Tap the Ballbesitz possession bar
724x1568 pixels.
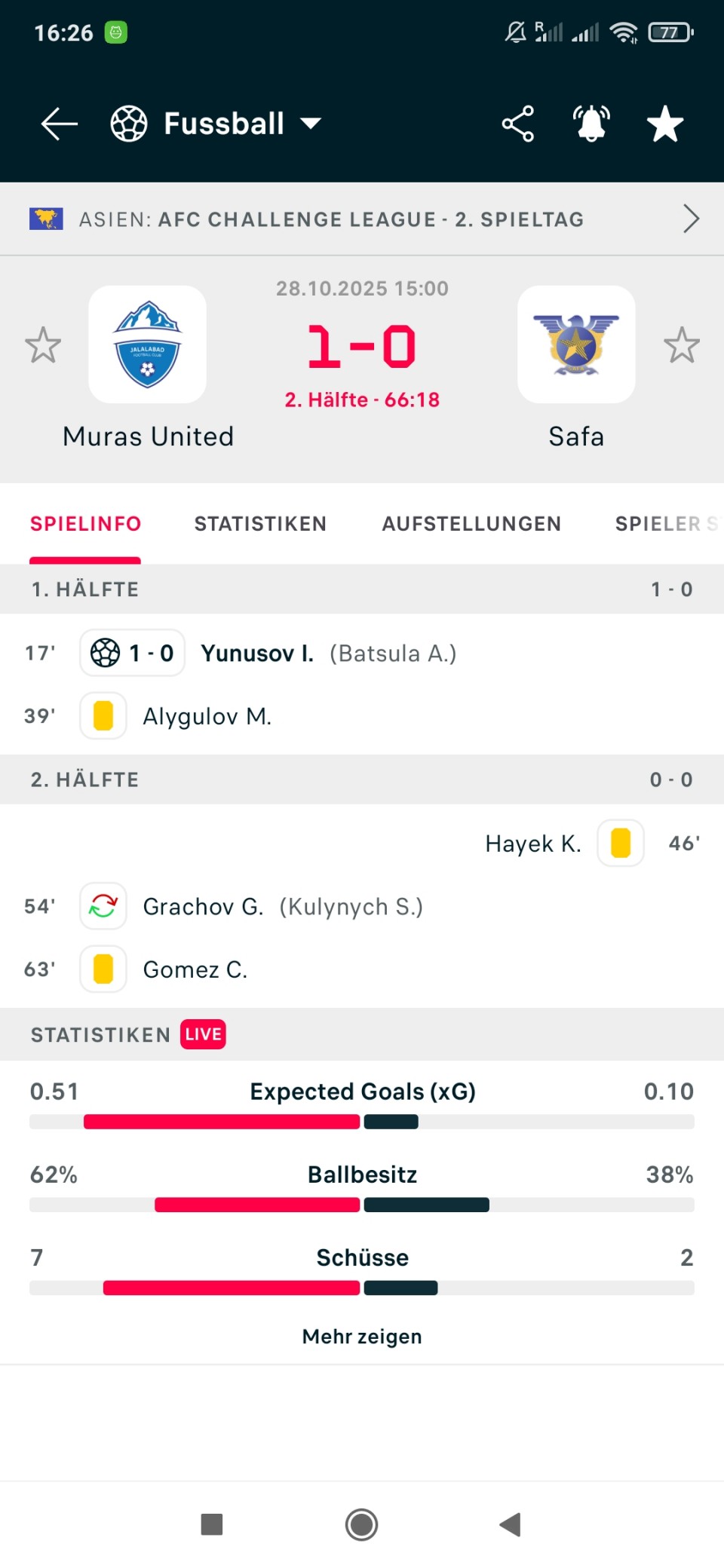(362, 1205)
